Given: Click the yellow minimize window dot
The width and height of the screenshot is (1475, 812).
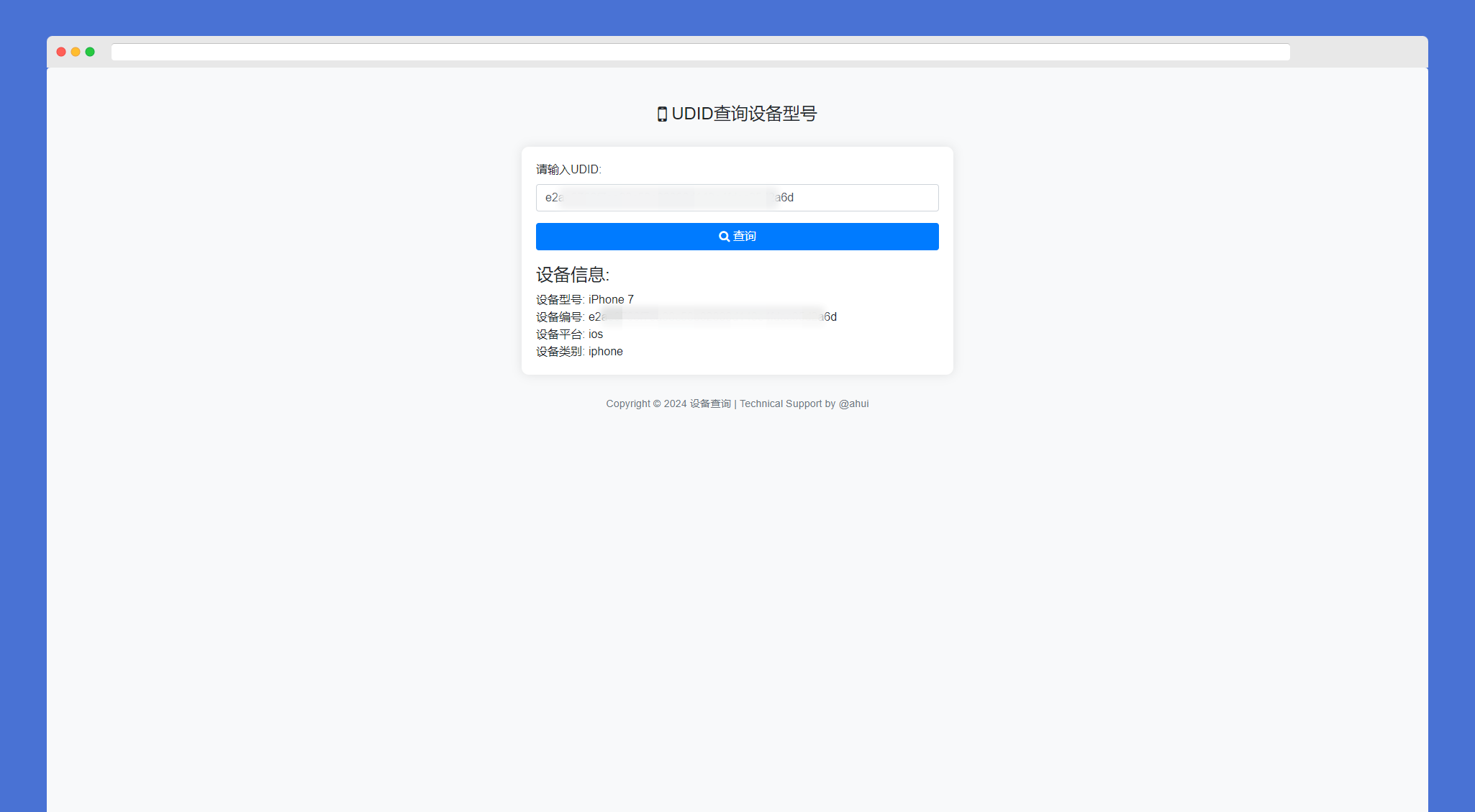Looking at the screenshot, I should pos(76,52).
